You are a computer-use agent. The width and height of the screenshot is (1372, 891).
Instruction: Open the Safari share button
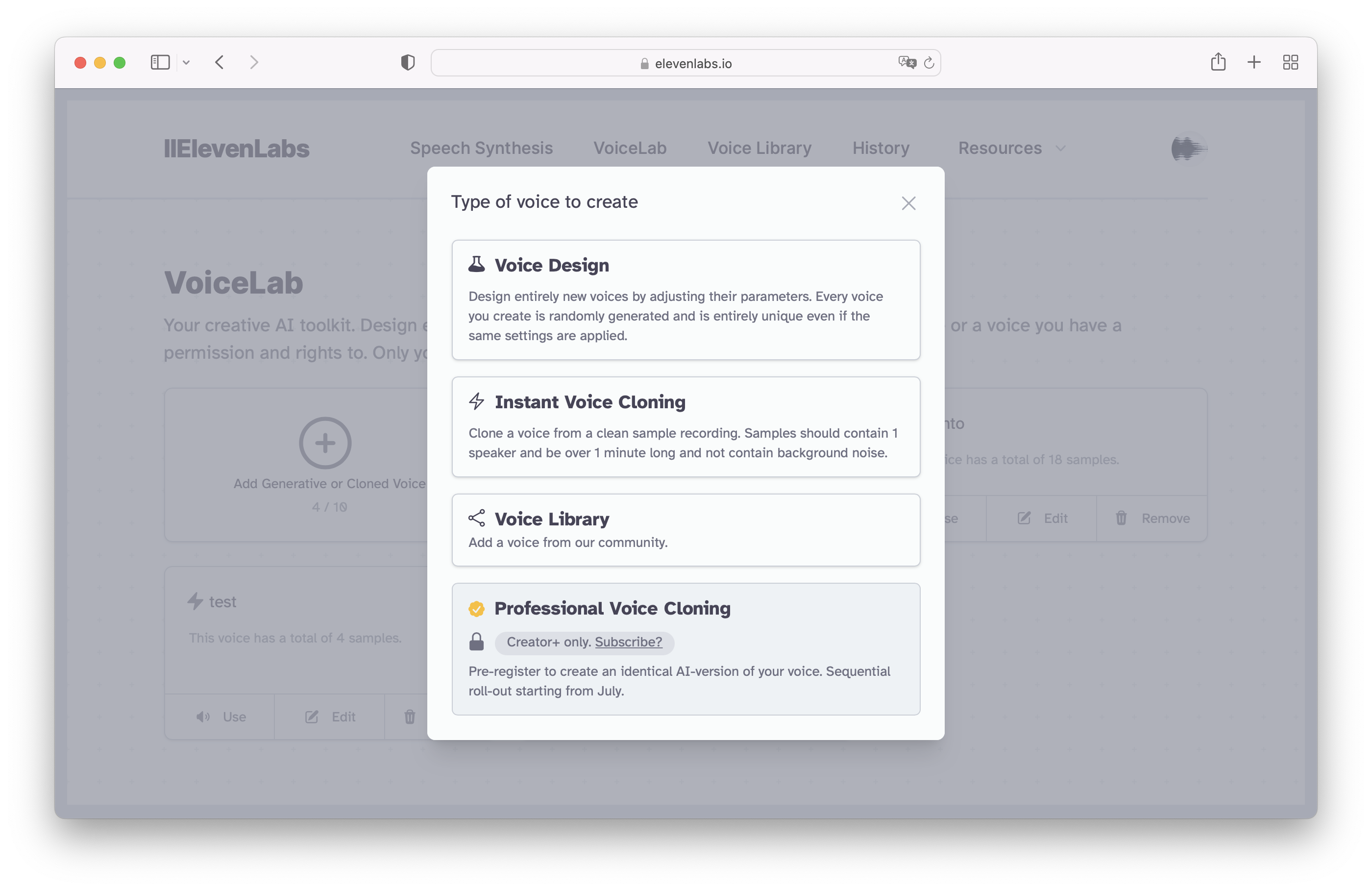pos(1218,62)
